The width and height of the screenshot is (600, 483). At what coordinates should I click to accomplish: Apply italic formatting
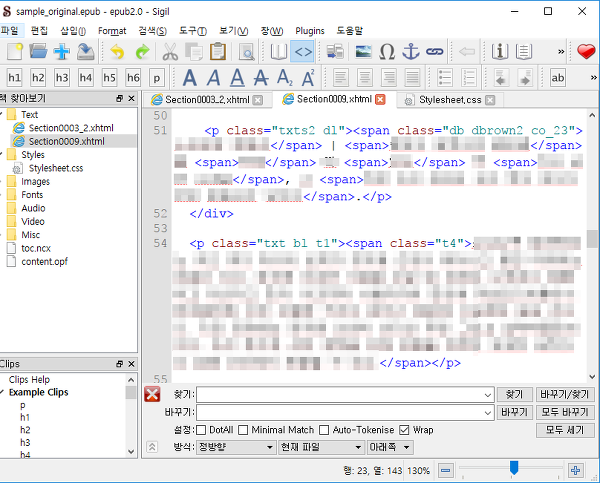[x=214, y=78]
